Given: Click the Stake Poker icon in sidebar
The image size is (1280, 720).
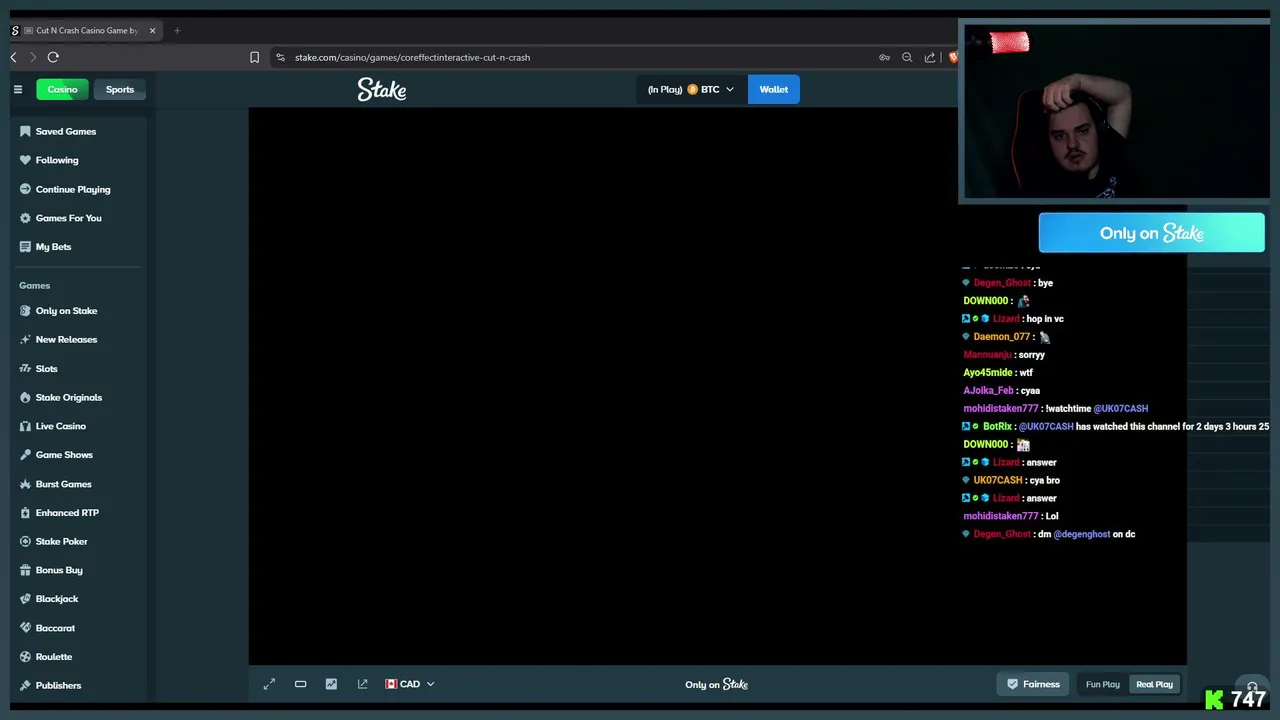Looking at the screenshot, I should [x=25, y=541].
